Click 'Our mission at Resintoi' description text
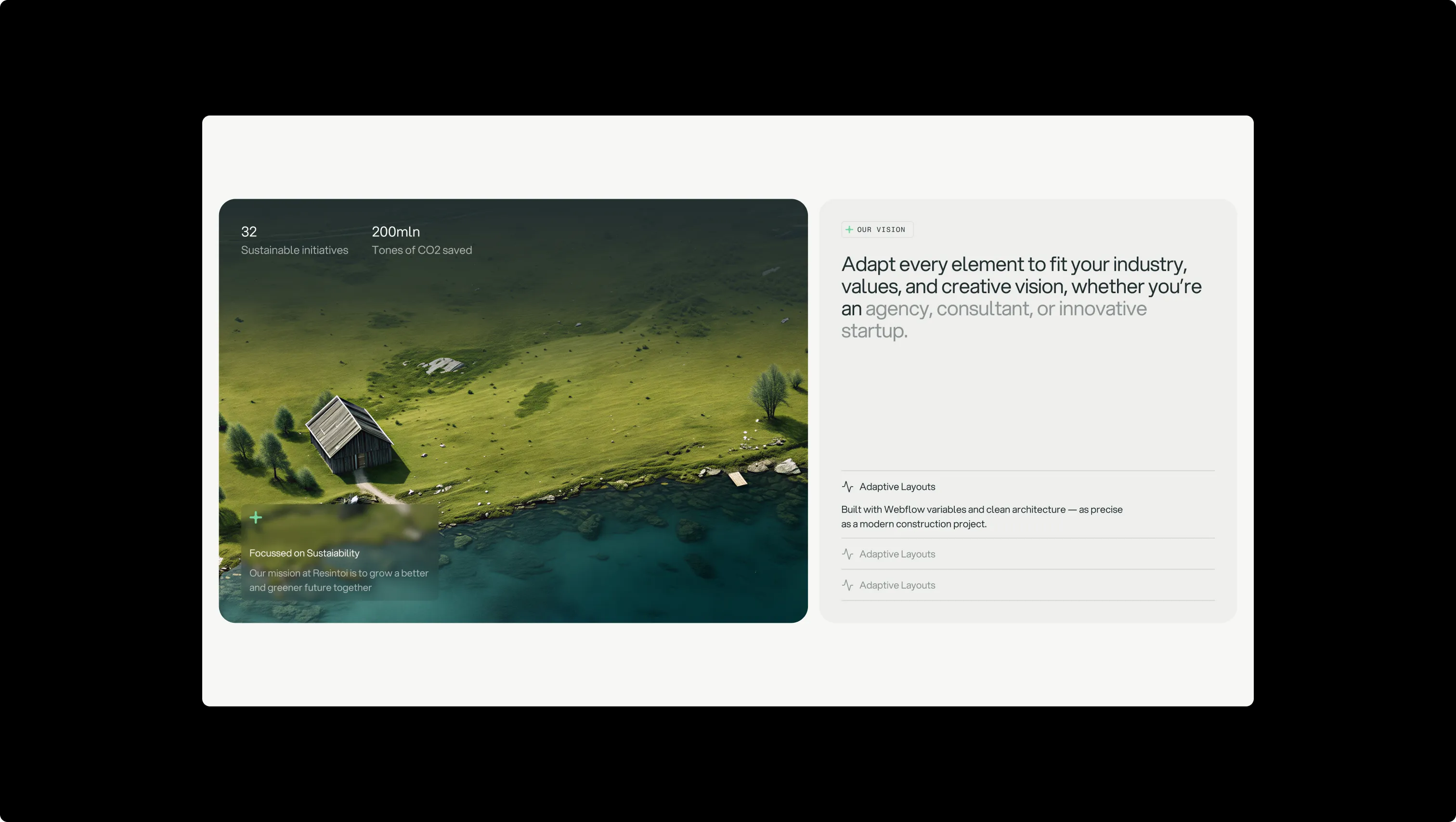The image size is (1456, 822). click(338, 580)
